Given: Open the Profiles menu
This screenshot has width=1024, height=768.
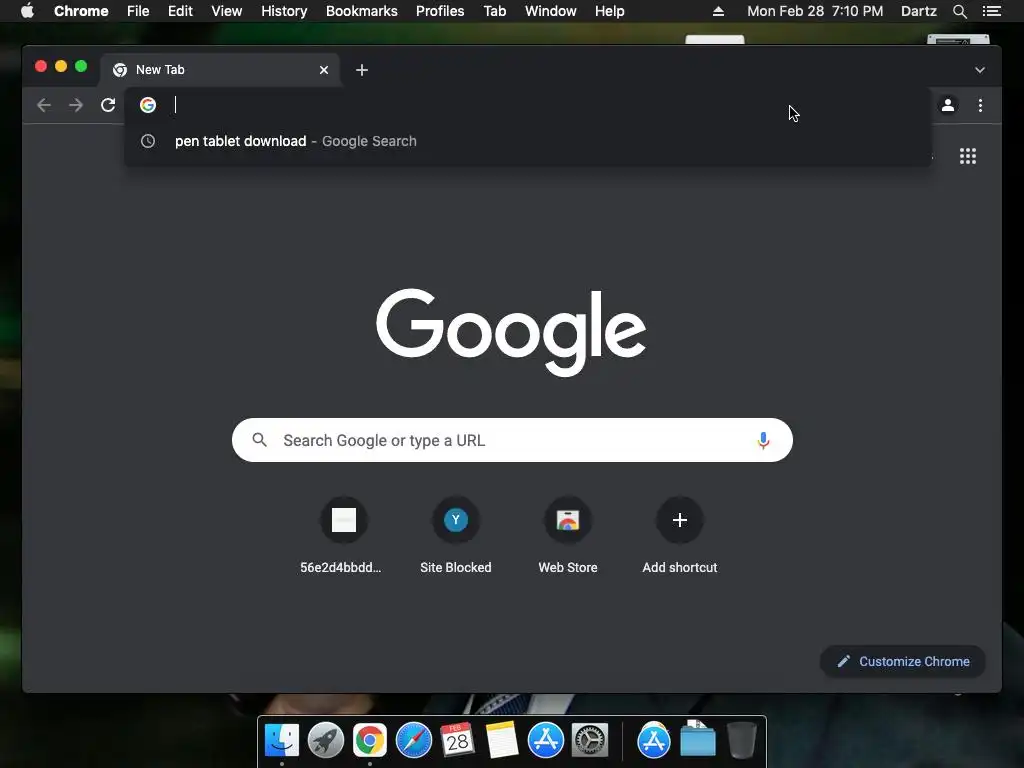Looking at the screenshot, I should 440,11.
